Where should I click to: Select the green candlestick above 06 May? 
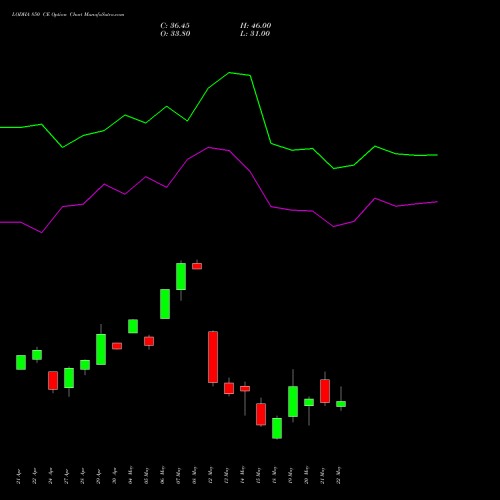point(165,304)
